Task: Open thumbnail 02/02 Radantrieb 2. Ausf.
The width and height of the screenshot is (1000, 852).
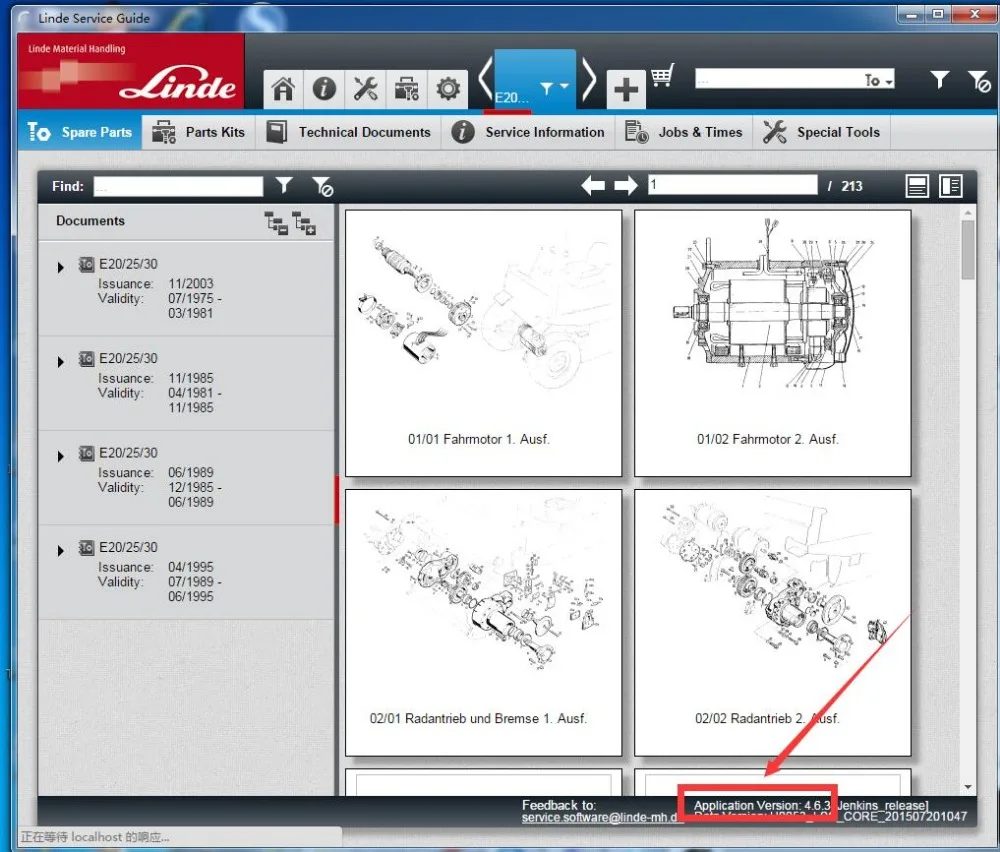Action: (772, 622)
